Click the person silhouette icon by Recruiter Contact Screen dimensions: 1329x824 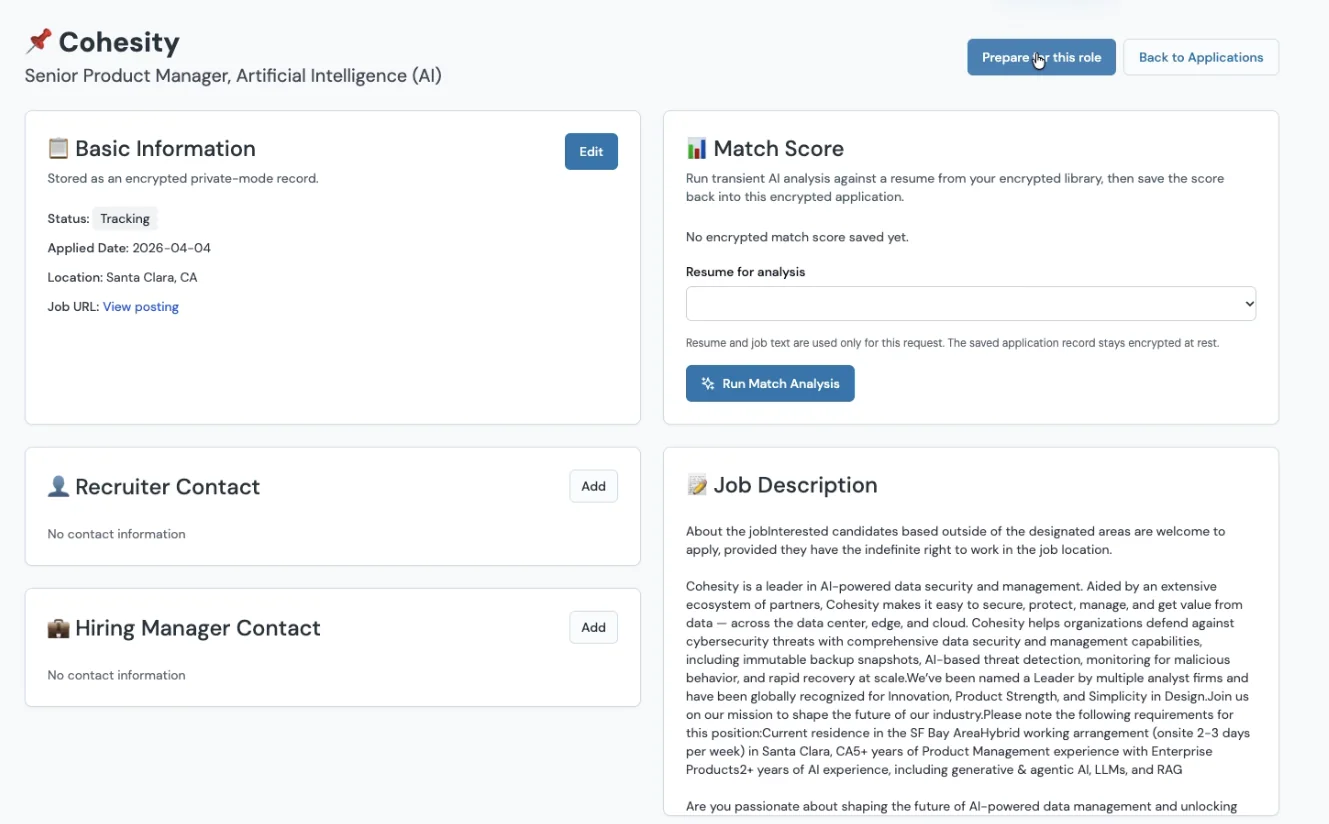58,487
